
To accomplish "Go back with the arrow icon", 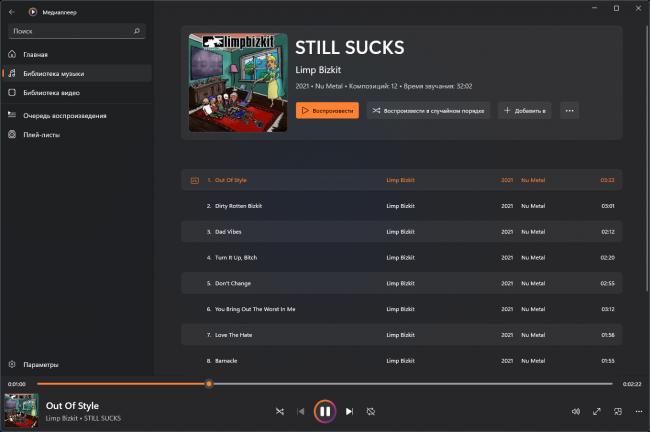I will coord(12,12).
